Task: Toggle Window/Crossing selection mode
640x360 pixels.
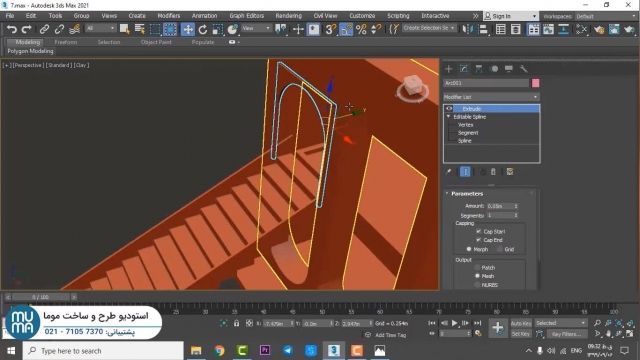Action: click(x=170, y=29)
